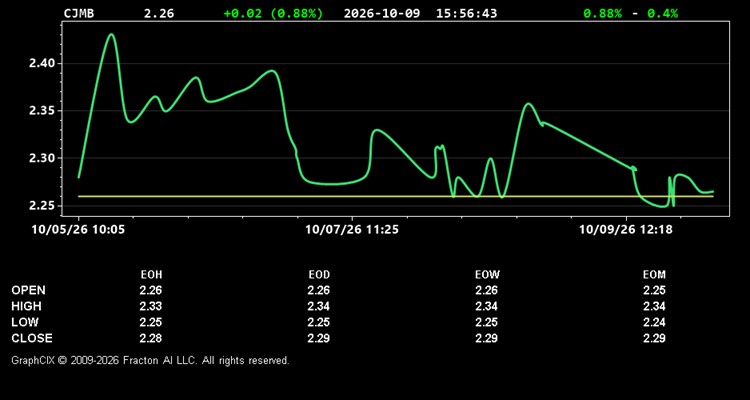Click the EOH column header
Screen dimensions: 750x400
click(151, 275)
